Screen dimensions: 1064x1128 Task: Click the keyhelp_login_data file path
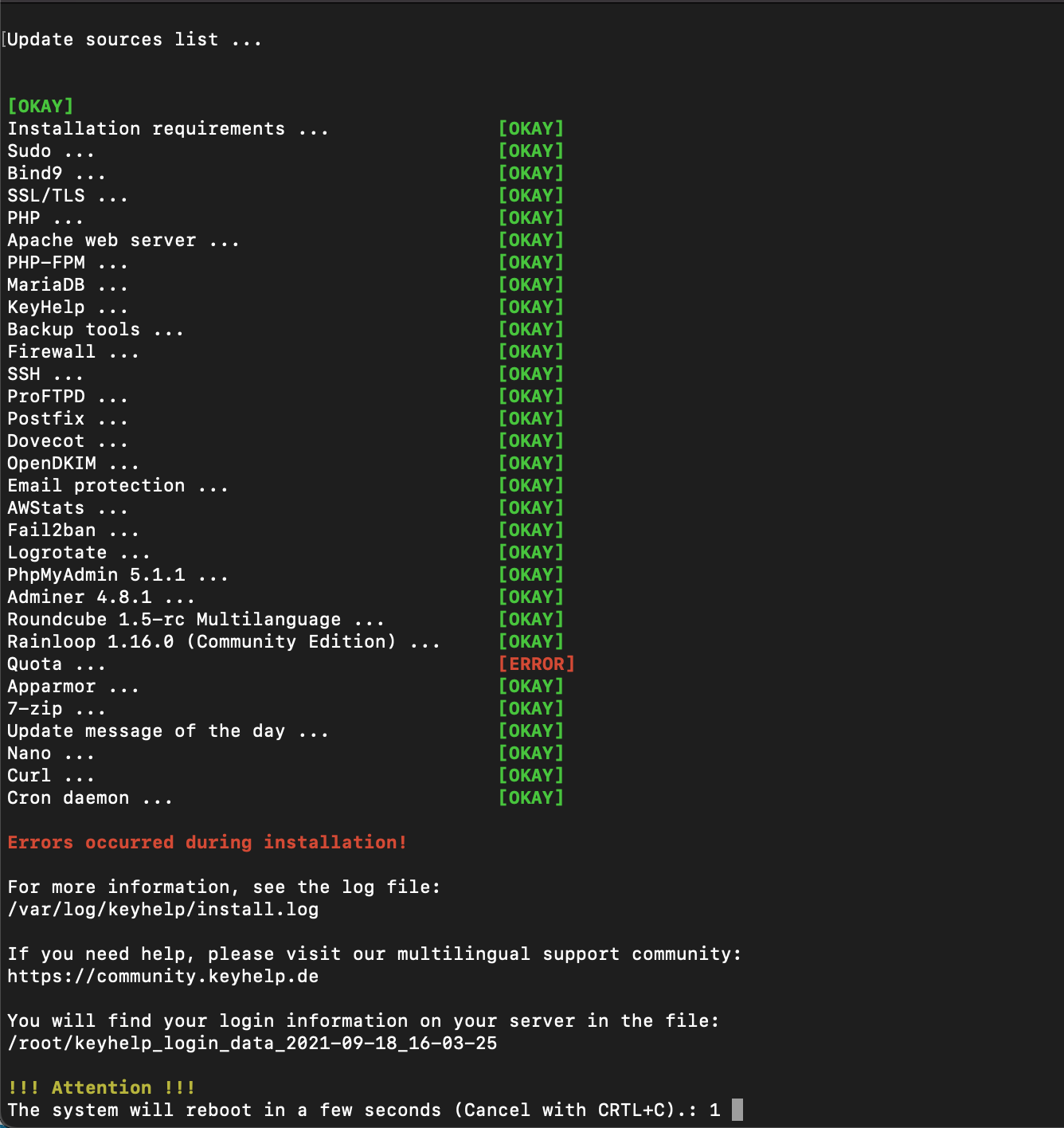[252, 1044]
